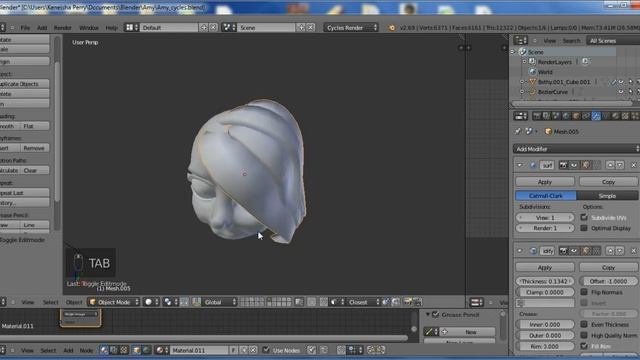
Task: Toggle the Fill Rim checkbox
Action: 584,346
